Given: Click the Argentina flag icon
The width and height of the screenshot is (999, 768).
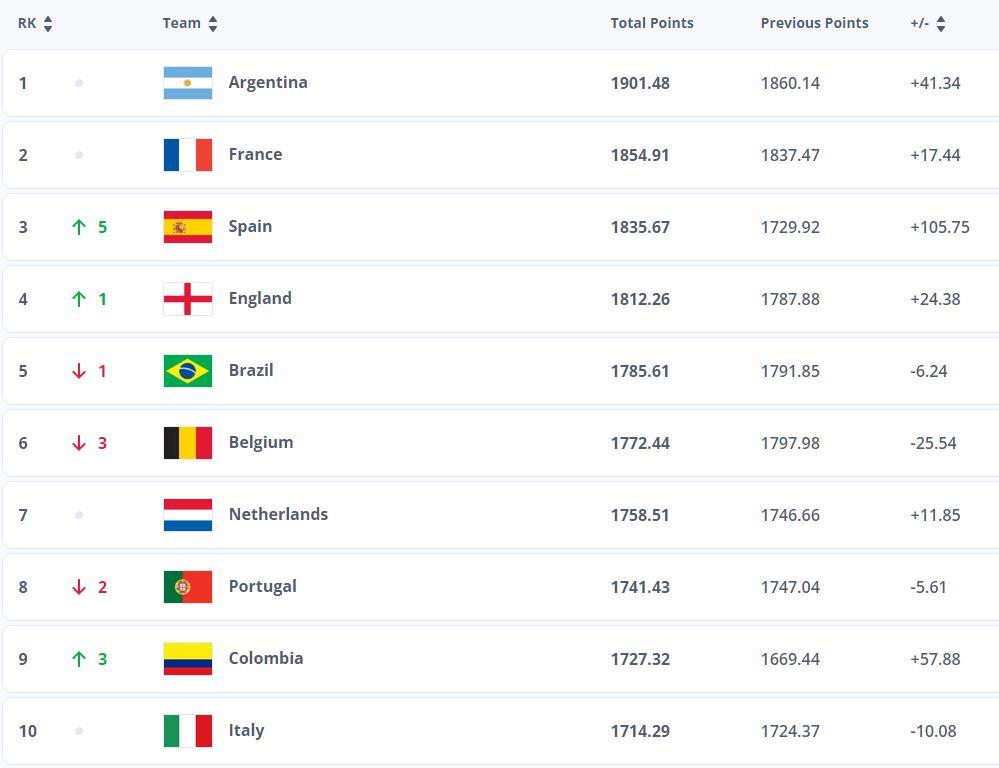Looking at the screenshot, I should tap(188, 83).
